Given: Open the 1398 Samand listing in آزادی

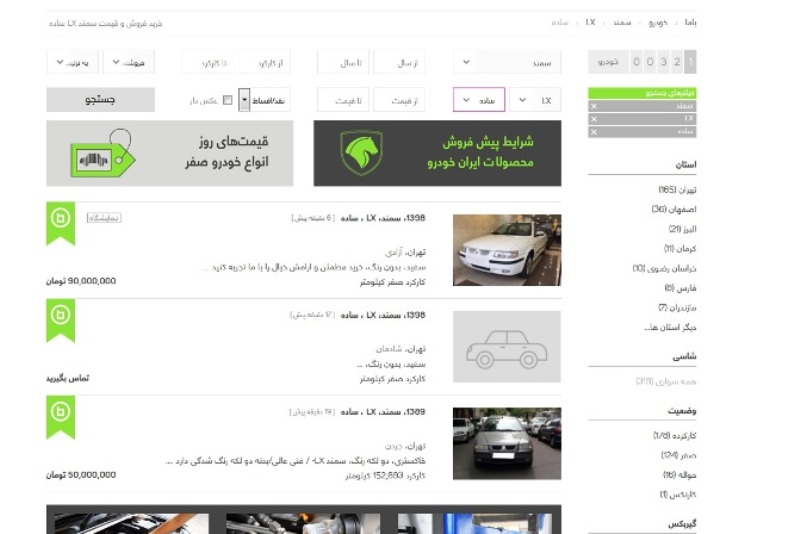Looking at the screenshot, I should click(x=383, y=218).
